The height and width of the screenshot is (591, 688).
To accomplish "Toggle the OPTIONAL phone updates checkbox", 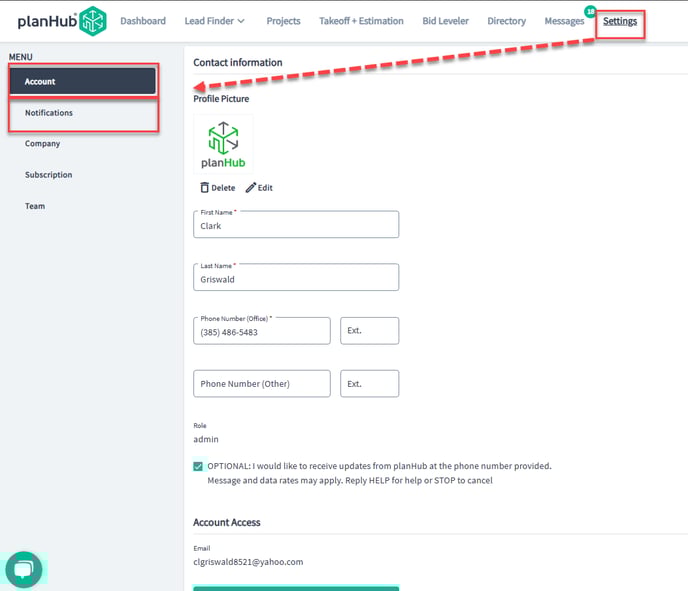I will click(x=198, y=466).
